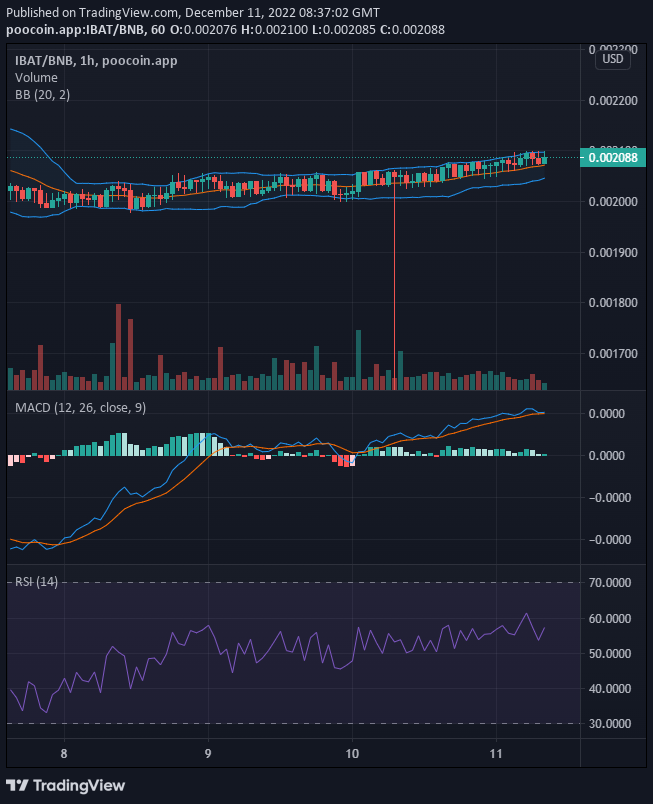Click the poocoin.app:IBAT/BNB OHLC header line

click(226, 30)
